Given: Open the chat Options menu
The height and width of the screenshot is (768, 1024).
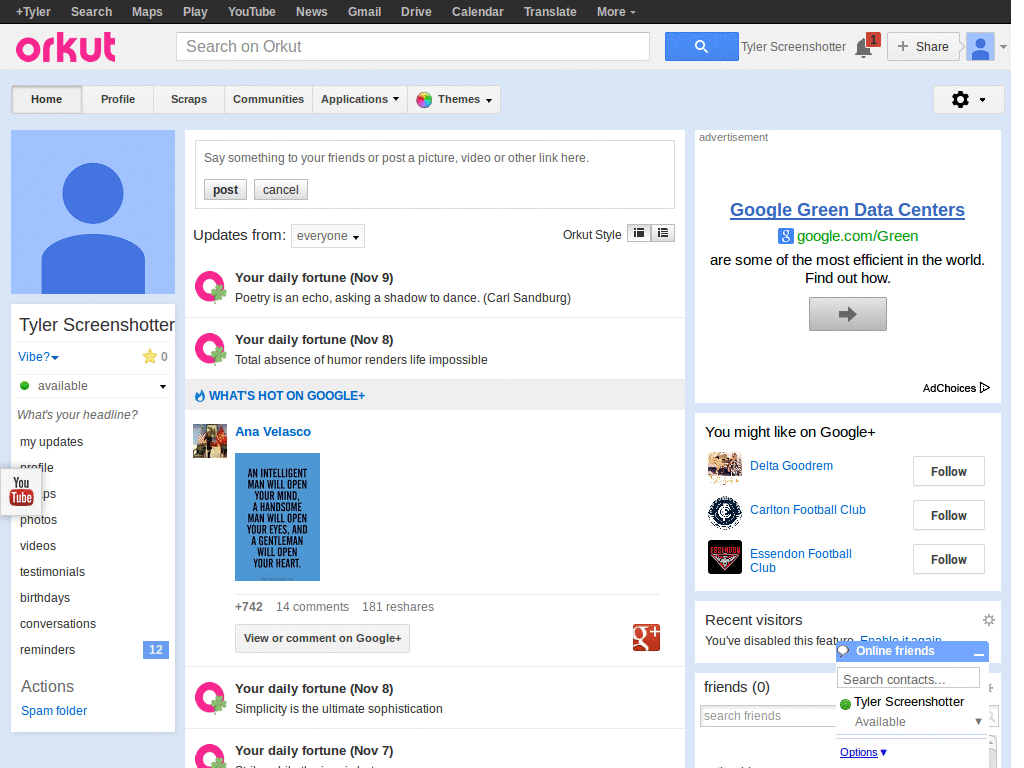Looking at the screenshot, I should pyautogui.click(x=863, y=752).
